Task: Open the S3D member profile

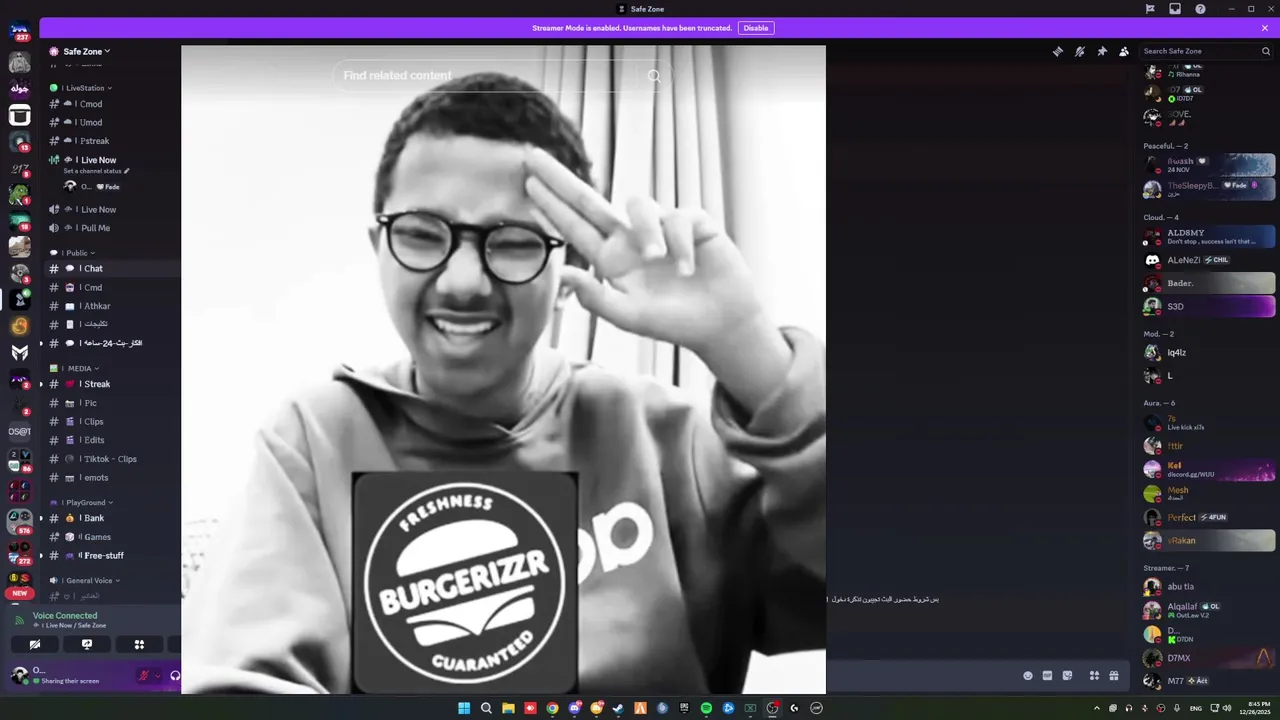Action: pyautogui.click(x=1209, y=306)
